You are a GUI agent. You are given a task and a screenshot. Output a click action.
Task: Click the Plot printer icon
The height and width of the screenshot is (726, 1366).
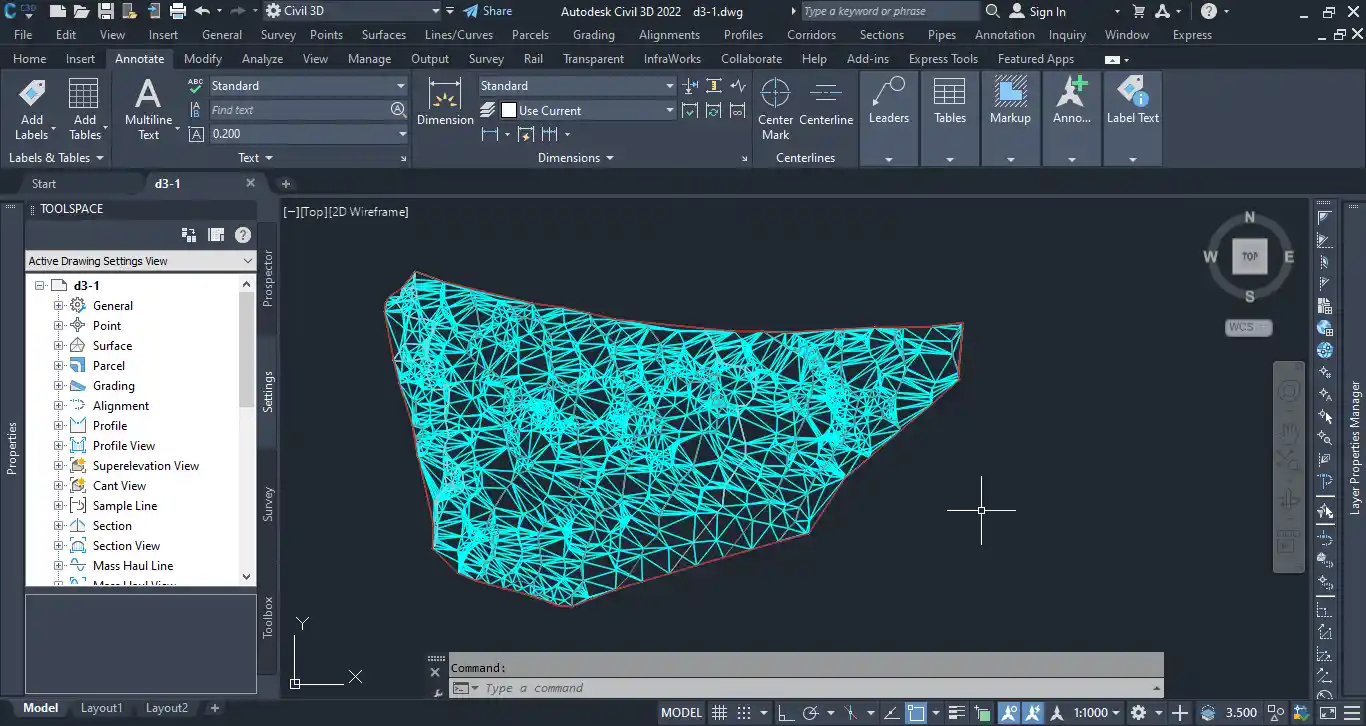[x=178, y=11]
